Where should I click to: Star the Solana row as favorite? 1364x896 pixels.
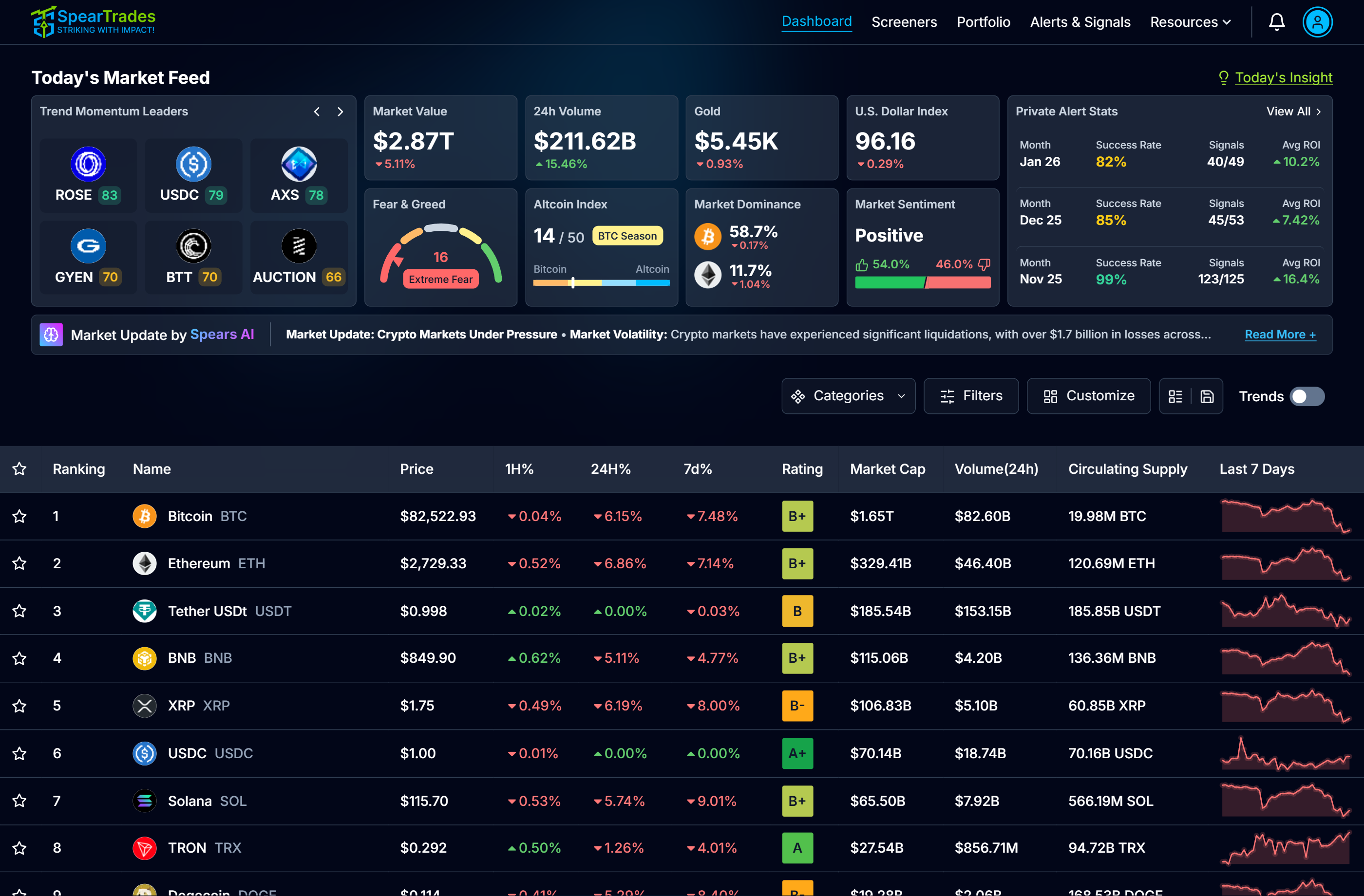point(19,801)
